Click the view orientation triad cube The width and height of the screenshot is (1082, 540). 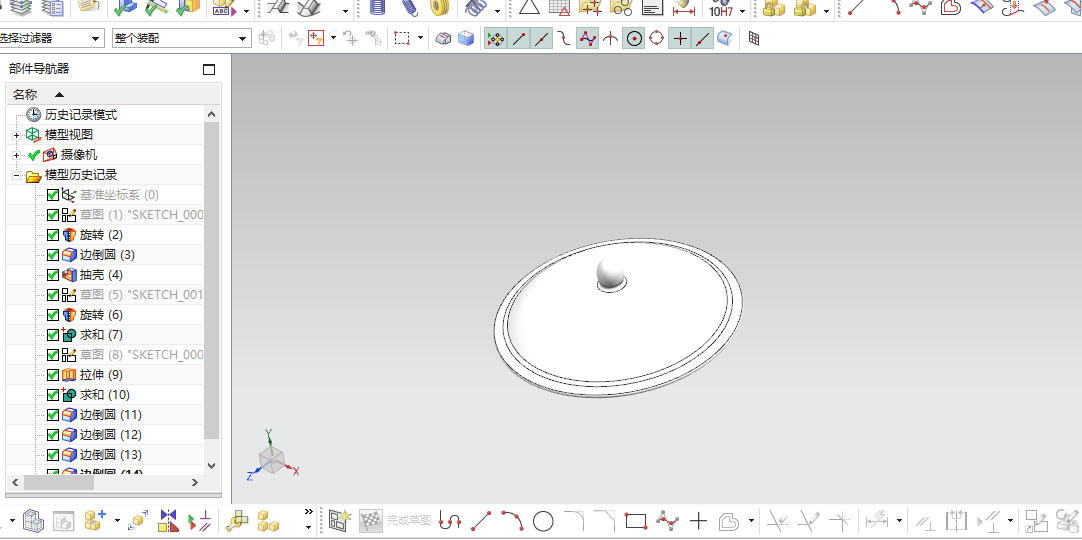270,458
